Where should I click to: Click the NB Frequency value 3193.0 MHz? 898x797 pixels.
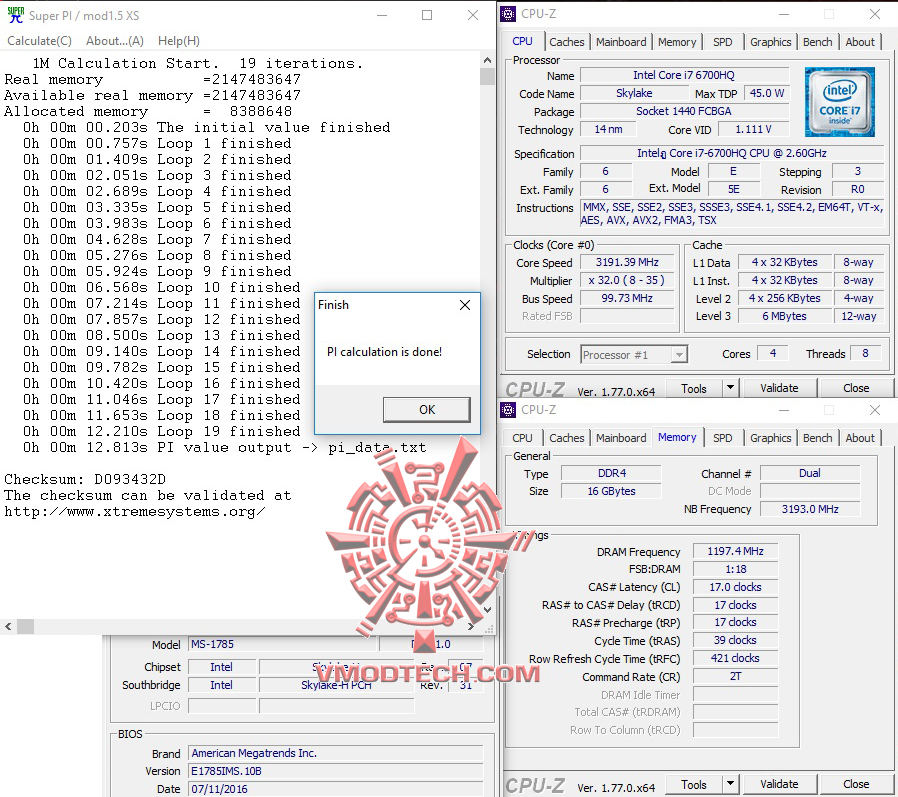click(810, 509)
